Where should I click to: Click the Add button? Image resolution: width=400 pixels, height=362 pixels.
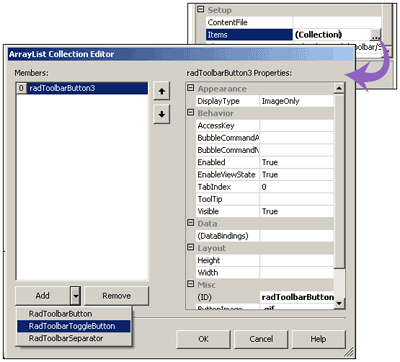[43, 296]
